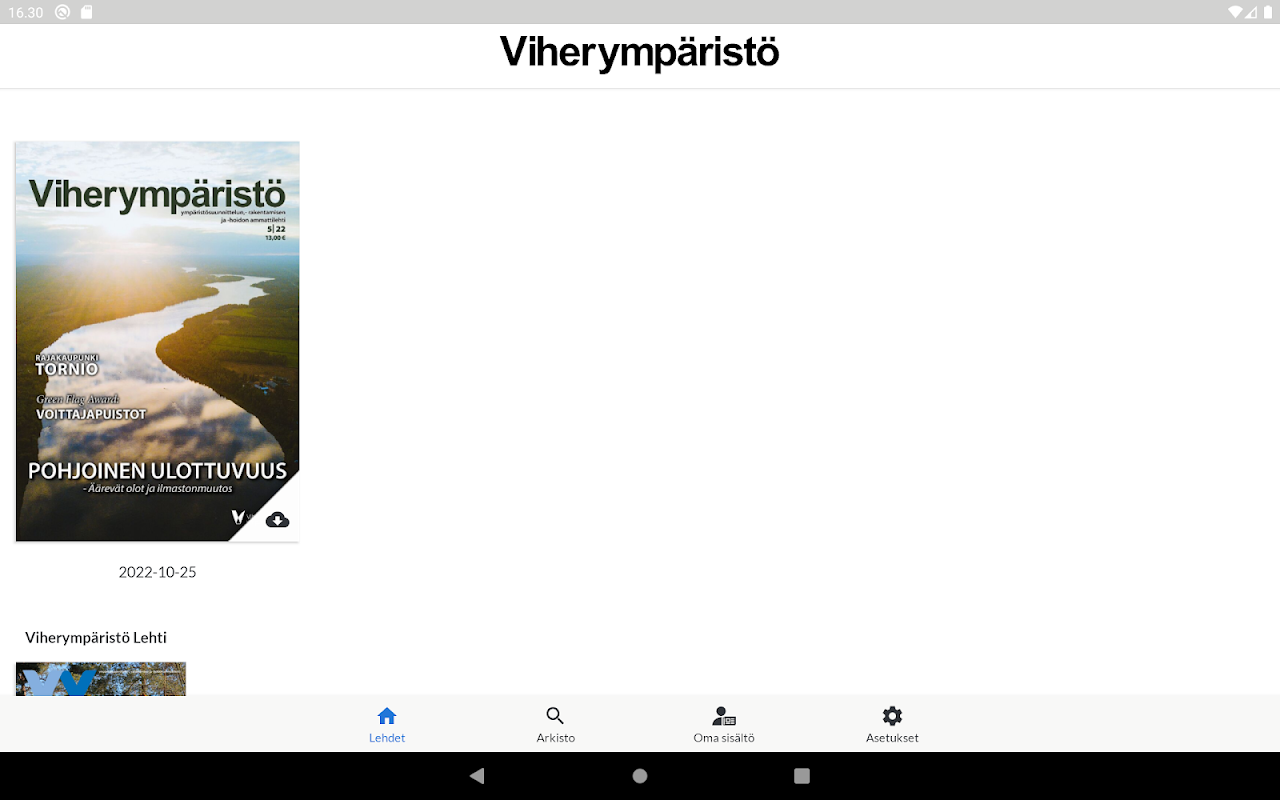Open the Viherympäristö 5/22 magazine cover
This screenshot has height=800, width=1280.
click(x=157, y=341)
